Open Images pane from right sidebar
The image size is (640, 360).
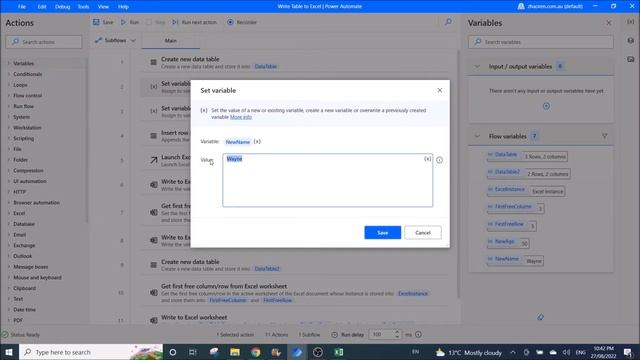pyautogui.click(x=631, y=59)
